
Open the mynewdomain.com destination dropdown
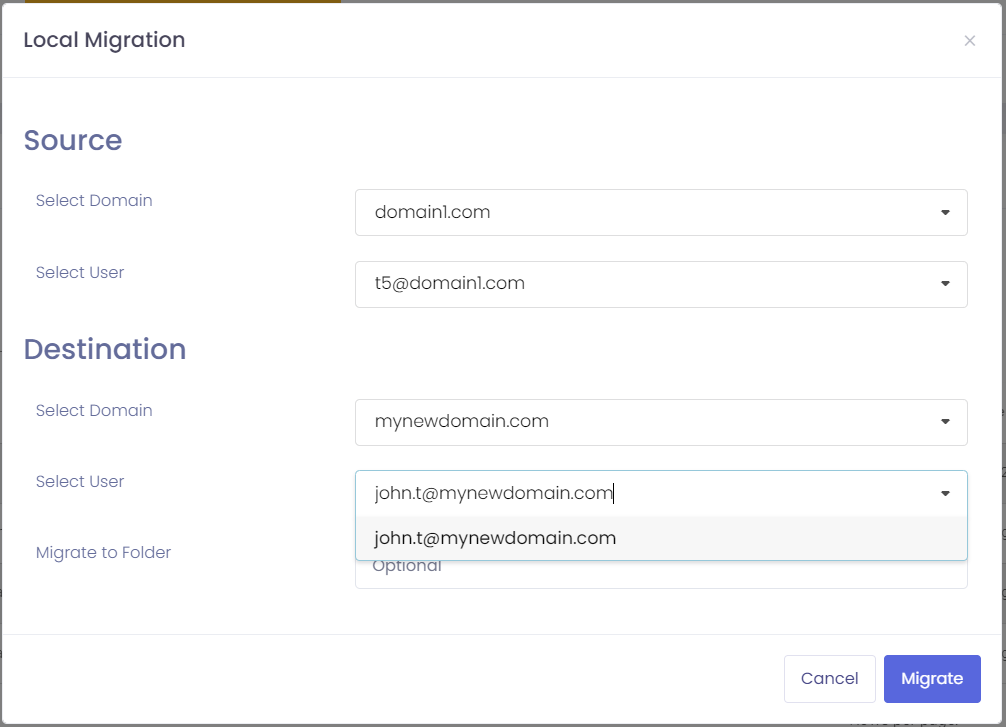660,422
